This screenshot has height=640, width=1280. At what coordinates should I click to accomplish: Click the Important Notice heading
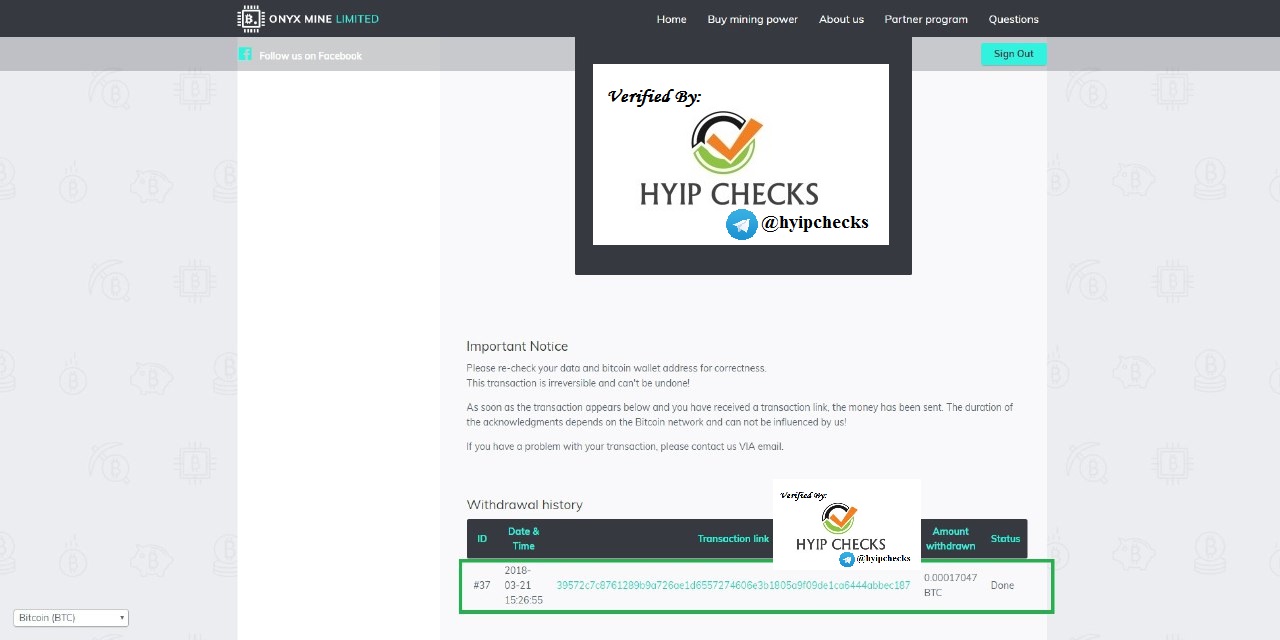click(x=517, y=346)
